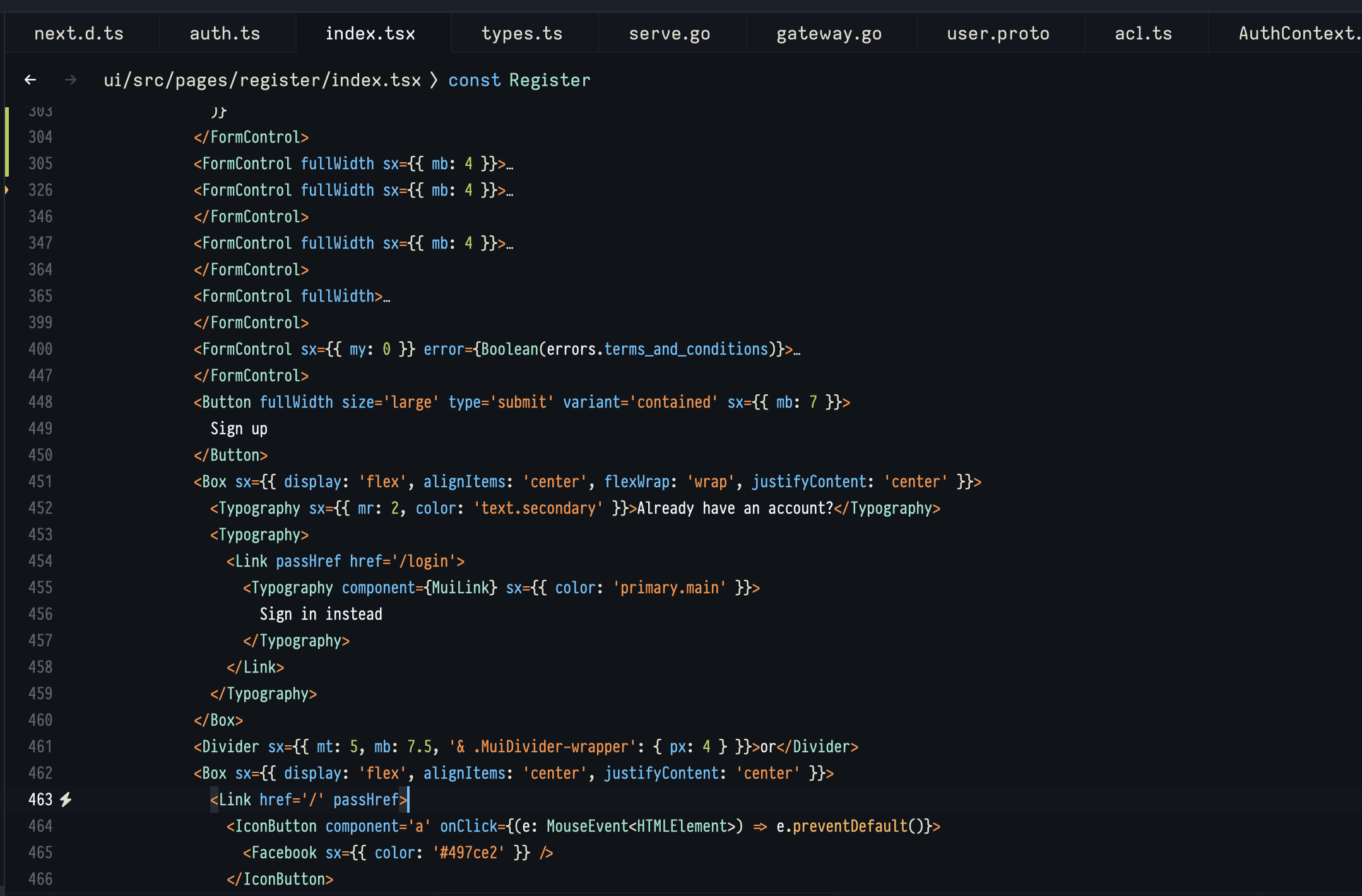Click 'primary.main' string on line 455
Image resolution: width=1362 pixels, height=896 pixels.
(x=670, y=588)
